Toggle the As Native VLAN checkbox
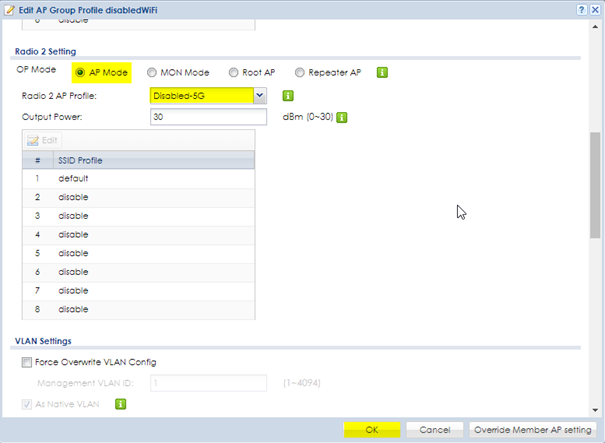Image resolution: width=605 pixels, height=443 pixels. (26, 404)
